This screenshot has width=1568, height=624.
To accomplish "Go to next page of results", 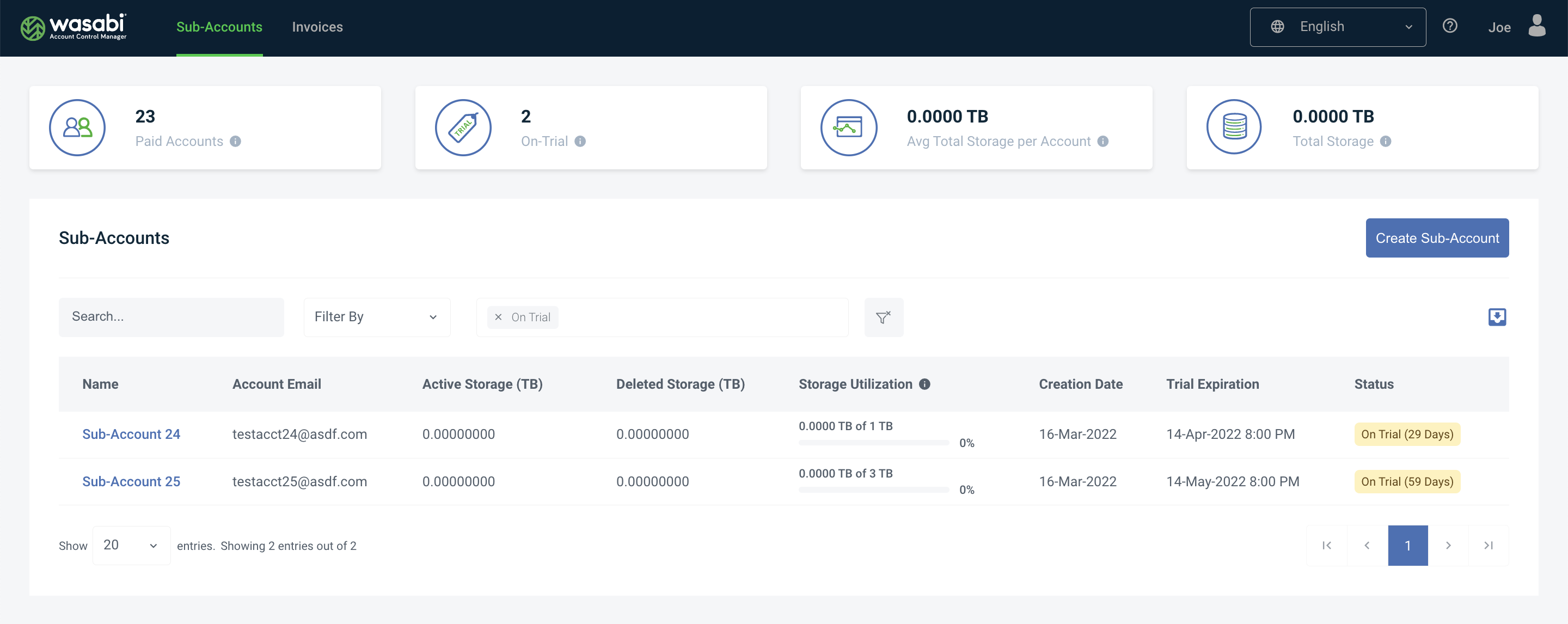I will pos(1448,546).
